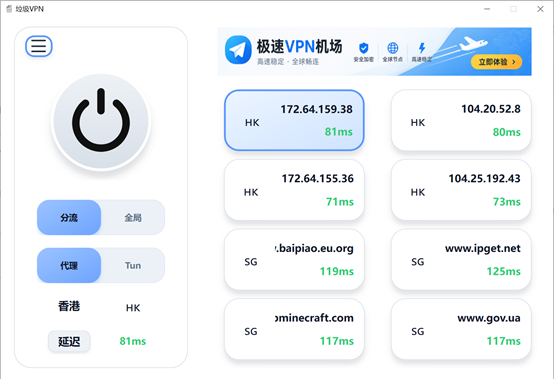Click the app icon in the title bar
This screenshot has height=379, width=554.
[x=9, y=9]
